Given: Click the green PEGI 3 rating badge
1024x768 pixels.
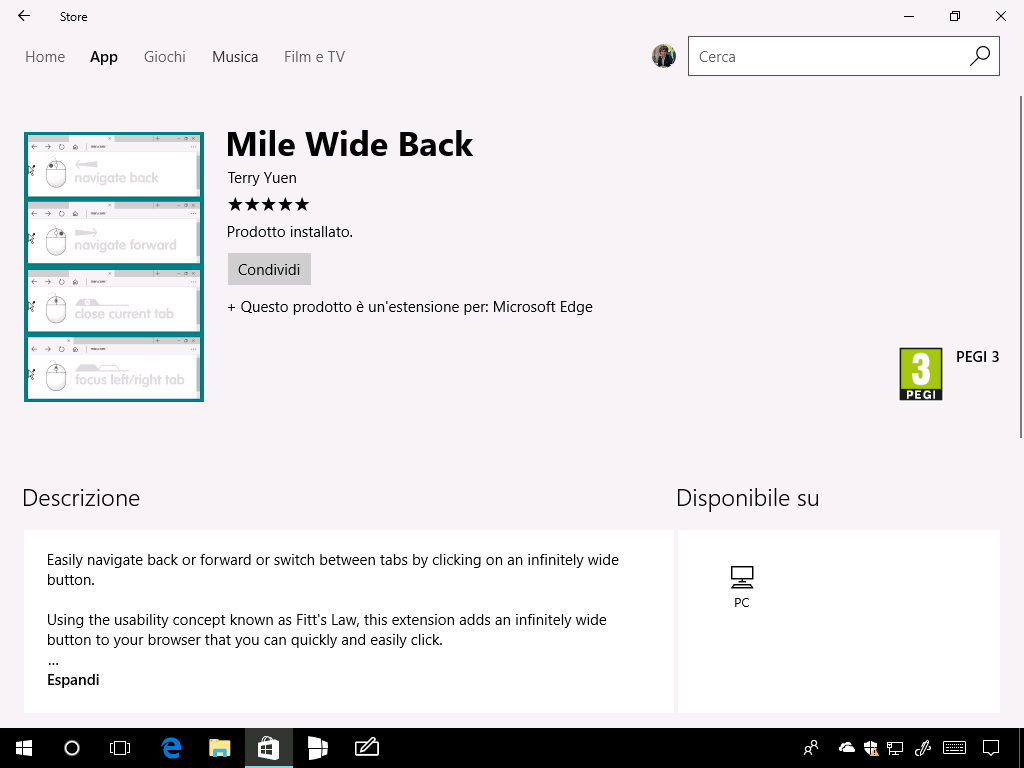Looking at the screenshot, I should point(921,374).
